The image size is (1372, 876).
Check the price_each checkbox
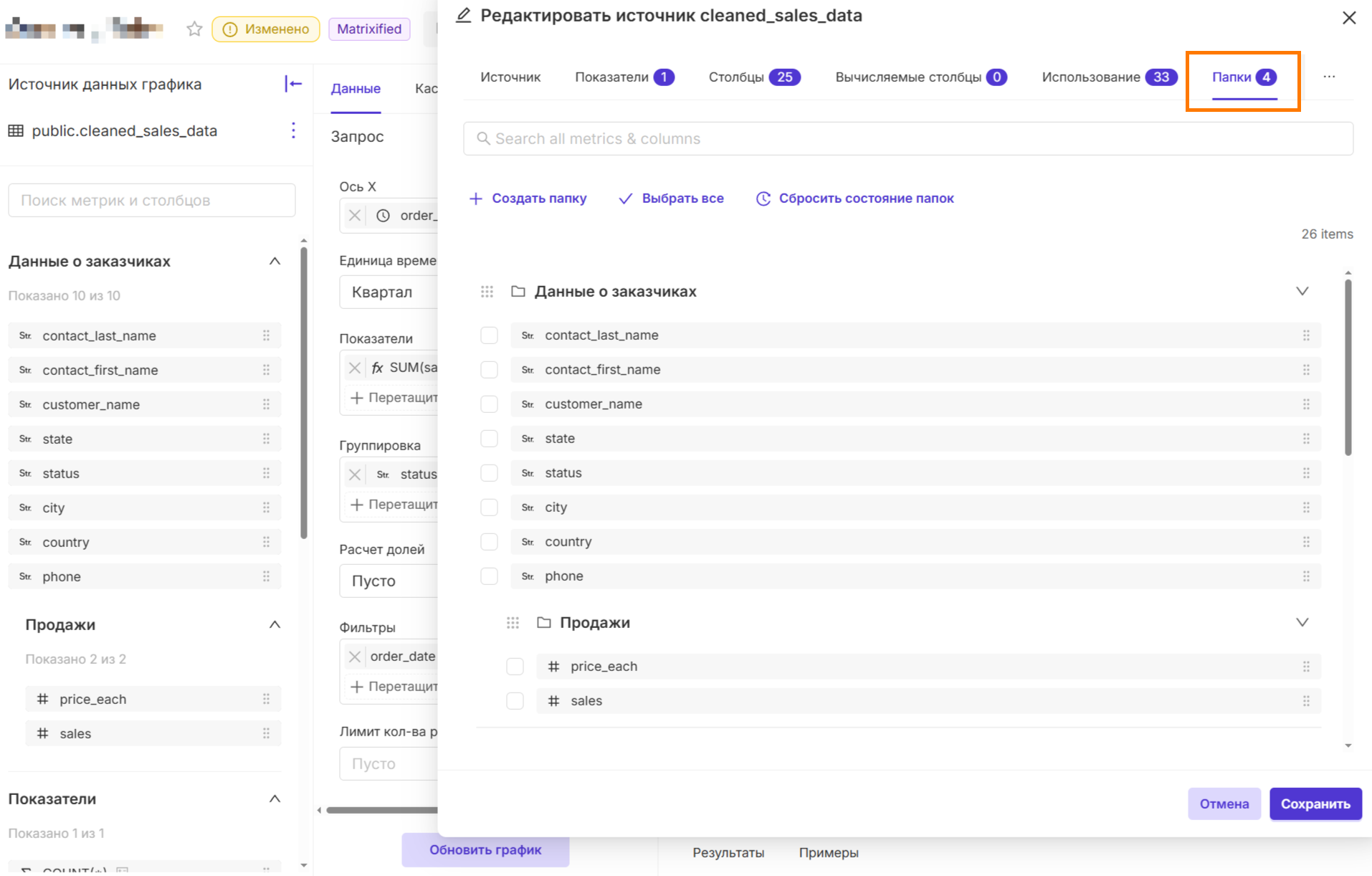point(515,667)
